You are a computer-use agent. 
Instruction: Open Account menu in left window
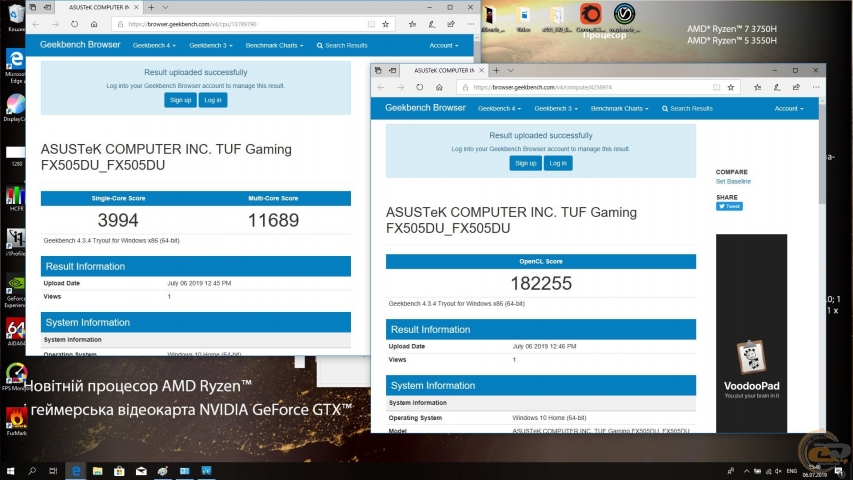click(x=443, y=46)
